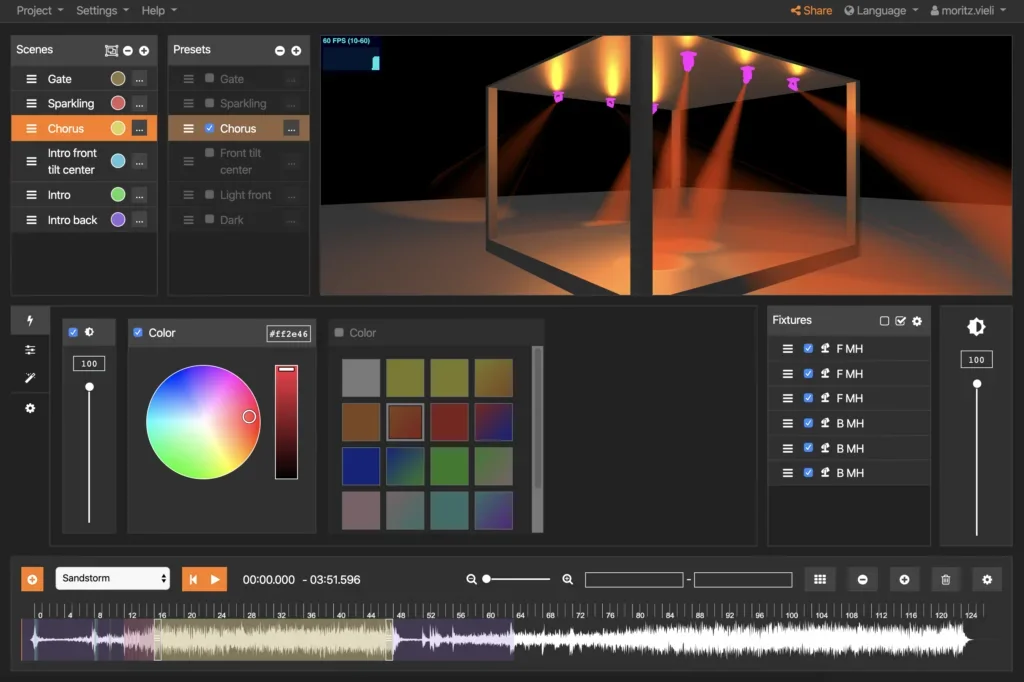1024x682 pixels.
Task: Play the Sandstorm track
Action: 216,579
